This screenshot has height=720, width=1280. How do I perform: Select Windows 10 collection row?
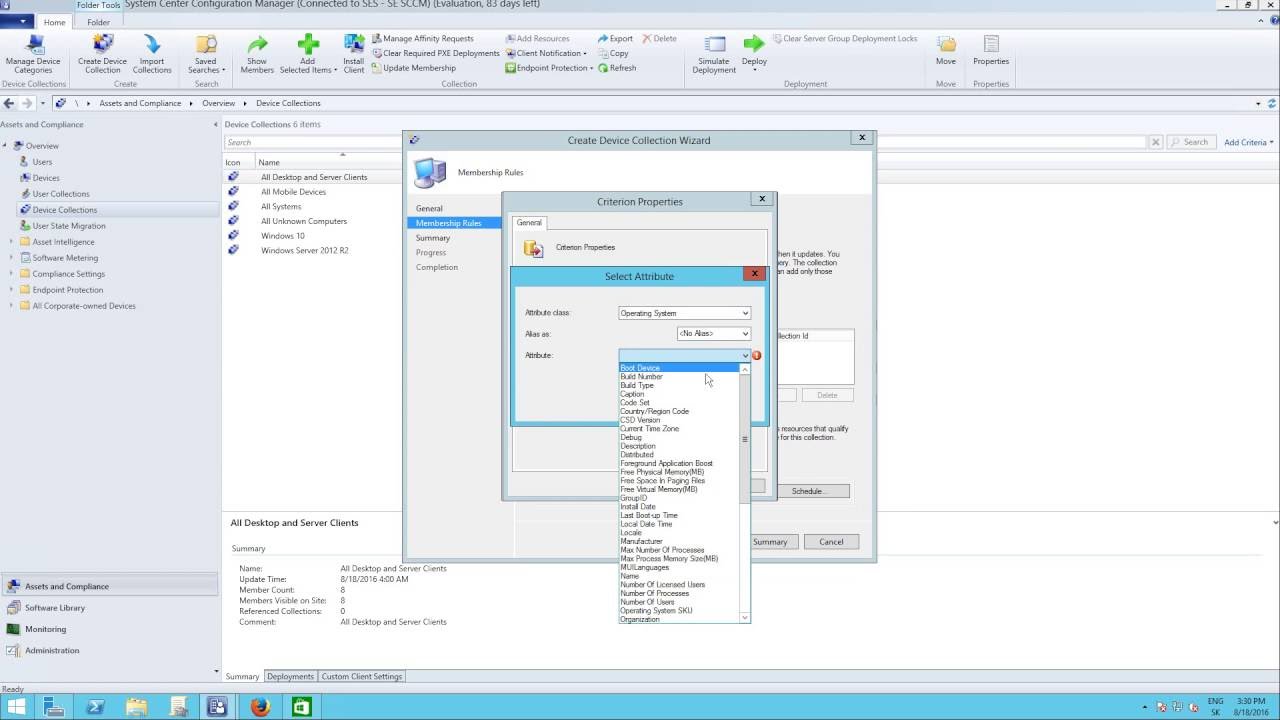click(x=283, y=236)
